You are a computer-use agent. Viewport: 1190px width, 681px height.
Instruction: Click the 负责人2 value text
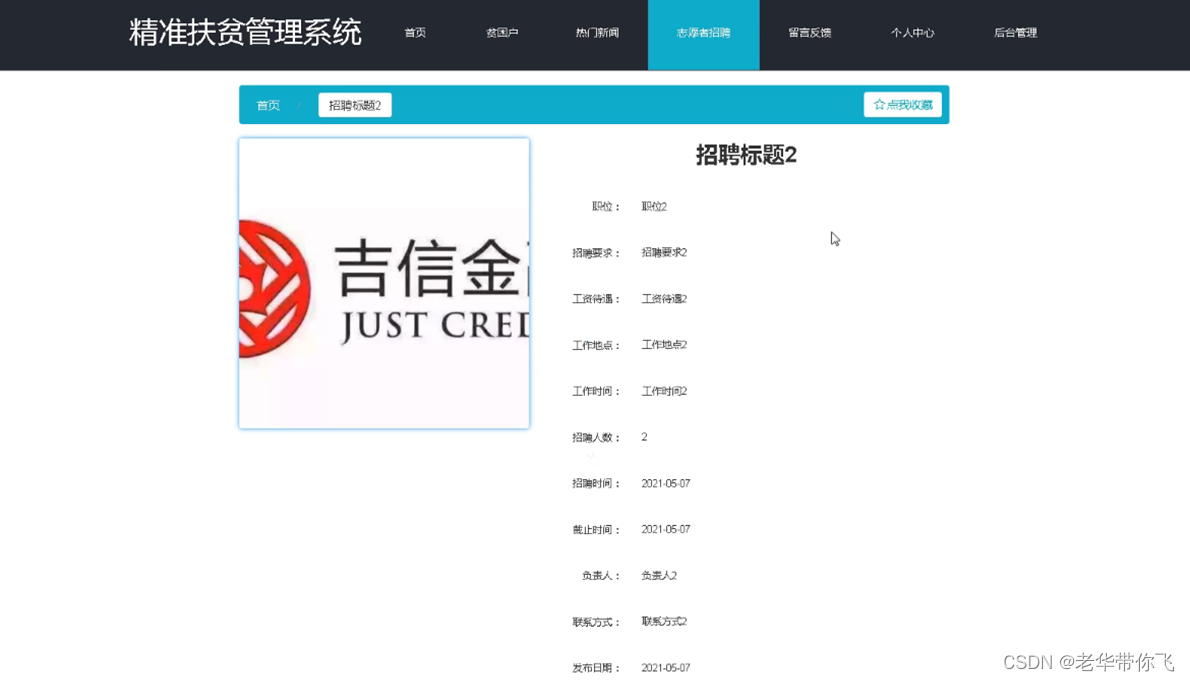click(659, 575)
